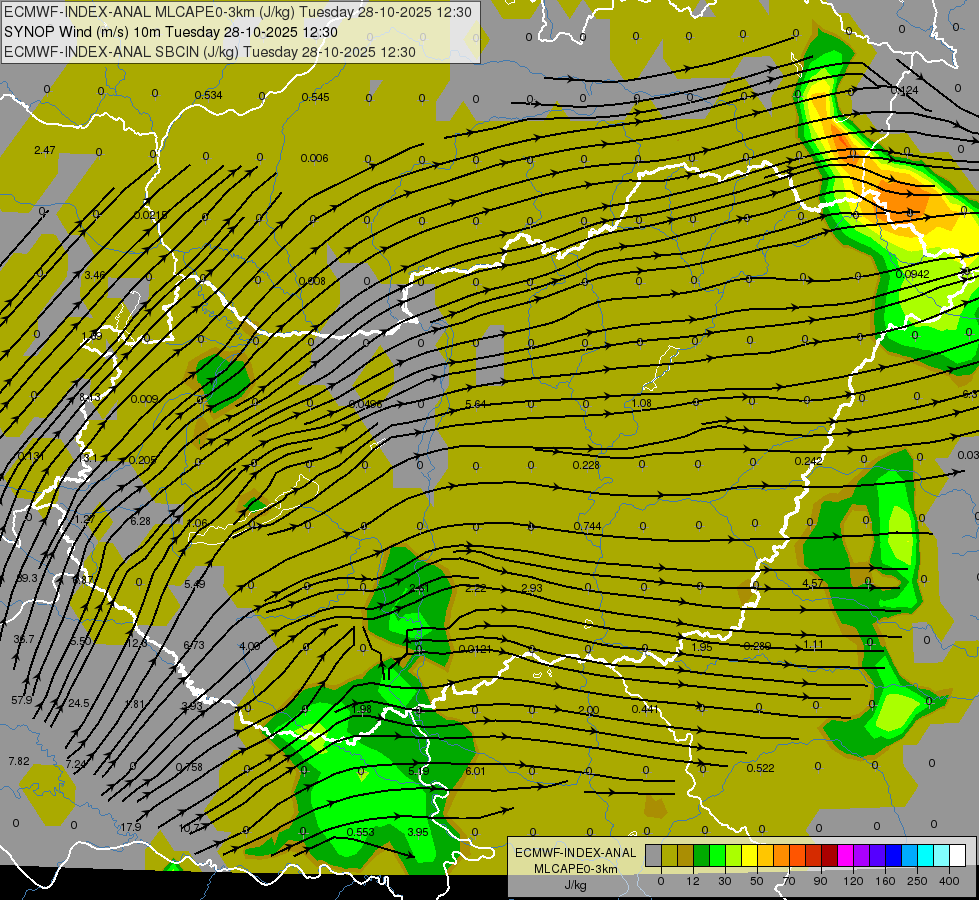
Task: Click the map value 1.95
Action: (702, 647)
